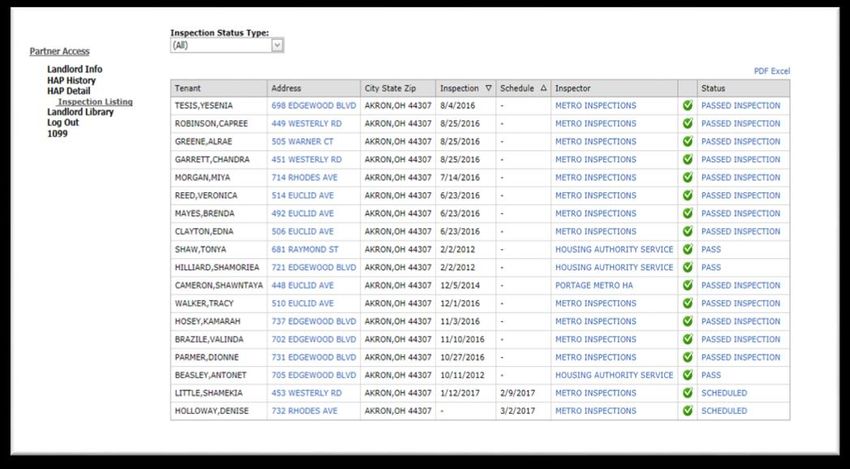Click green check icon in MAYES,BRENDA row
This screenshot has height=469, width=850.
[x=687, y=213]
